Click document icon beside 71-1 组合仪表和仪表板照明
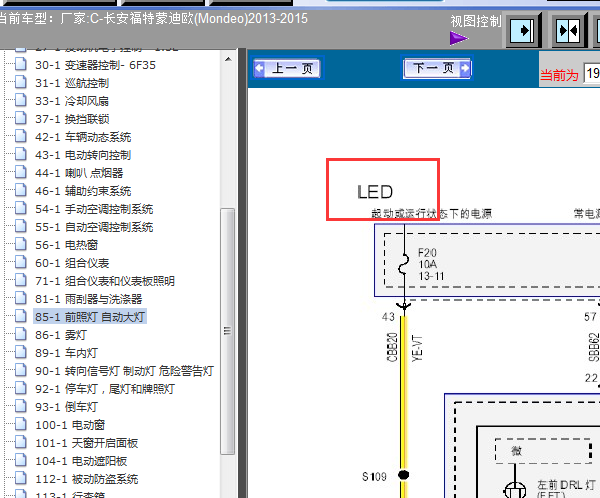600x498 pixels. [x=21, y=280]
